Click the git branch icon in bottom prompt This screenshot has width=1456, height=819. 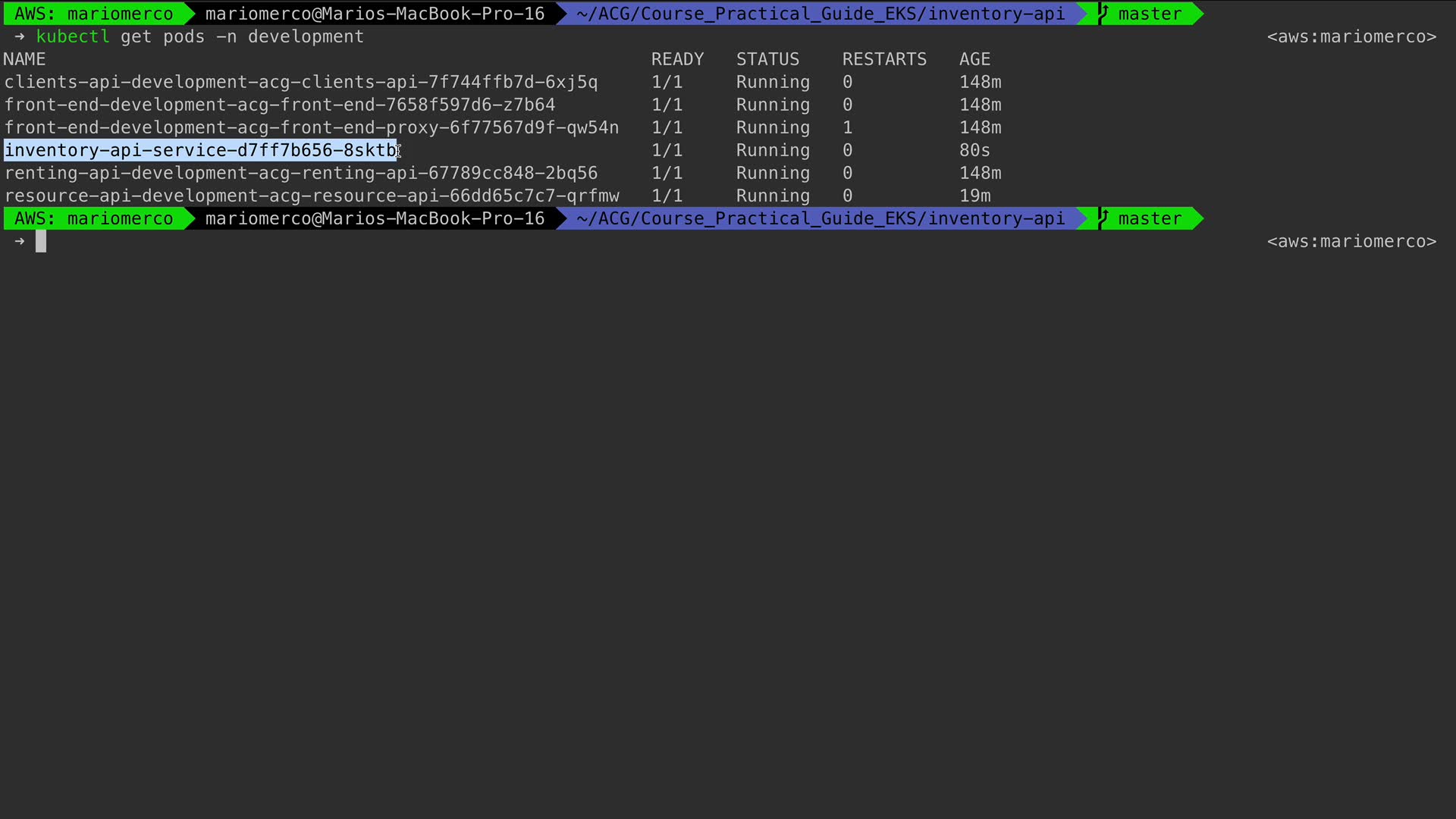coord(1103,218)
